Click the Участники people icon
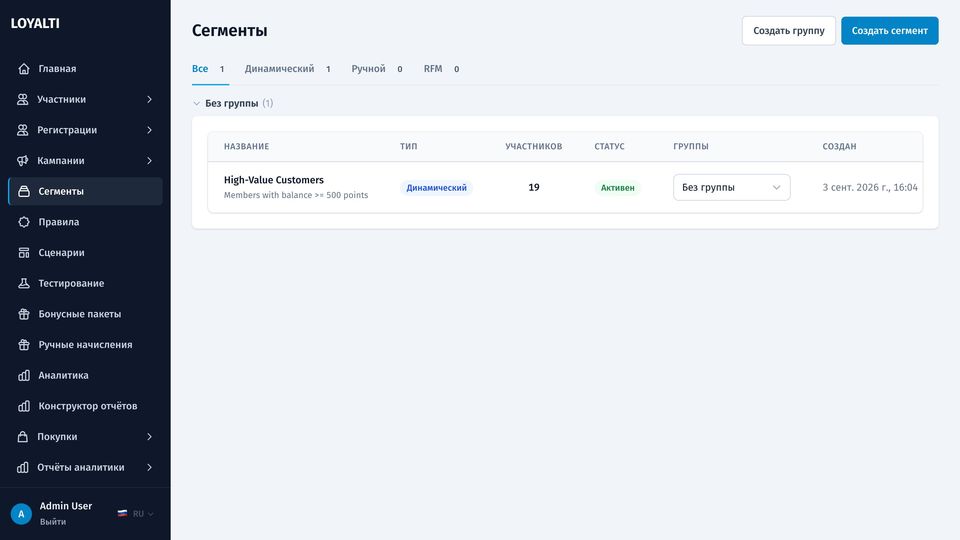960x540 pixels. click(23, 99)
